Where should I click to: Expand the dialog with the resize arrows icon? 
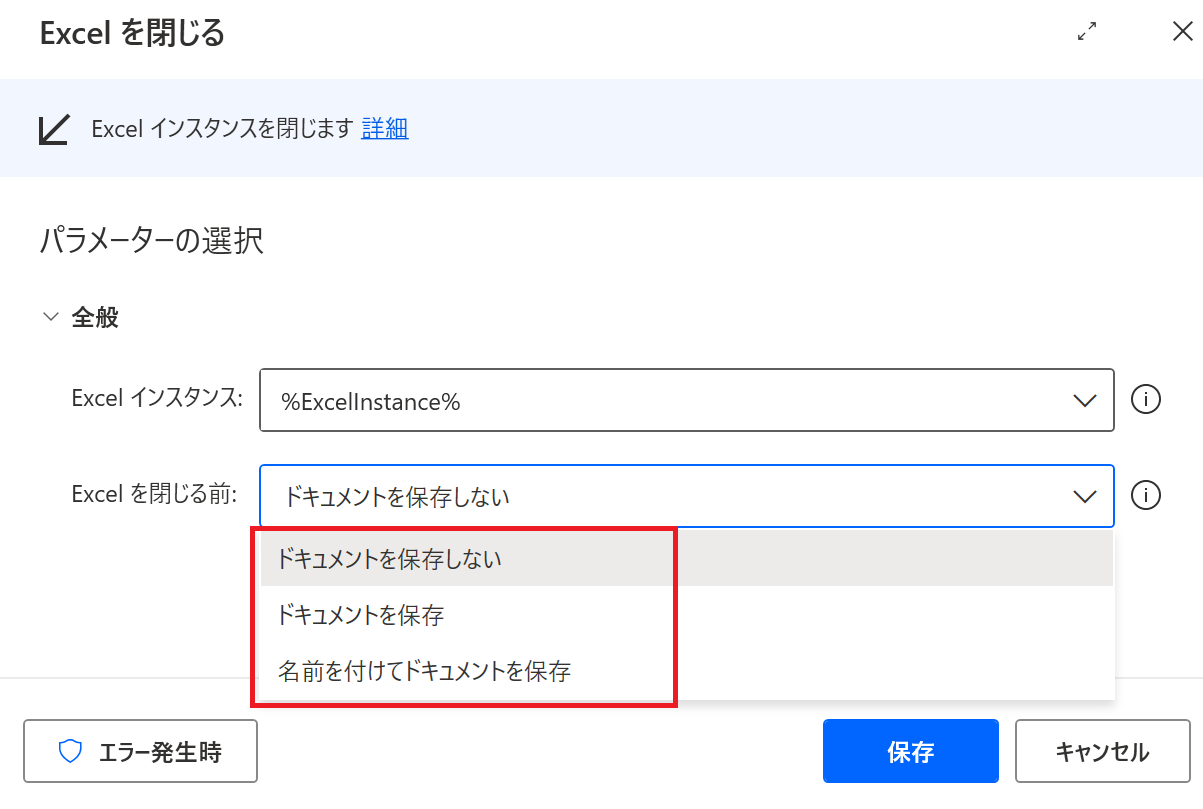pyautogui.click(x=1086, y=32)
